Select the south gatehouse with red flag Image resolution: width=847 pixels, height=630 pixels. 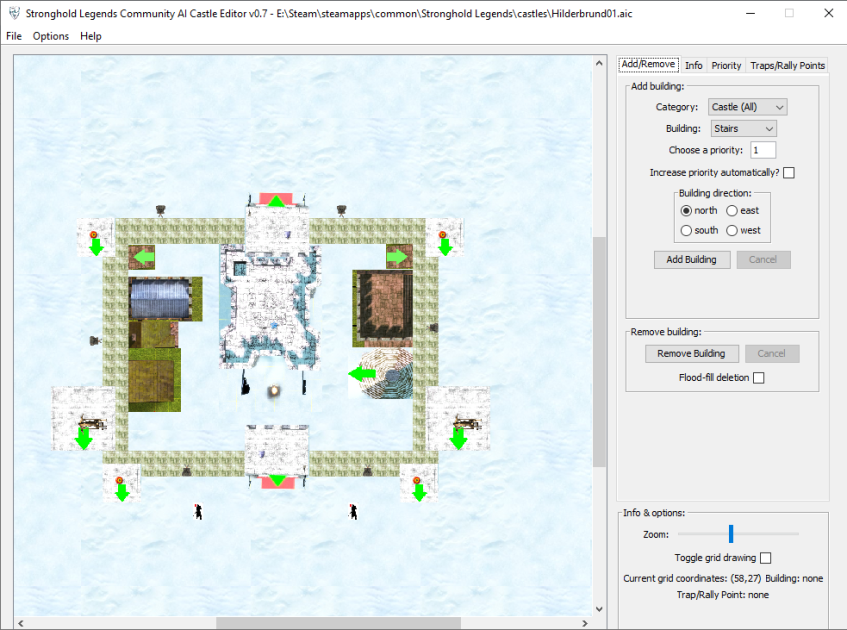(277, 457)
